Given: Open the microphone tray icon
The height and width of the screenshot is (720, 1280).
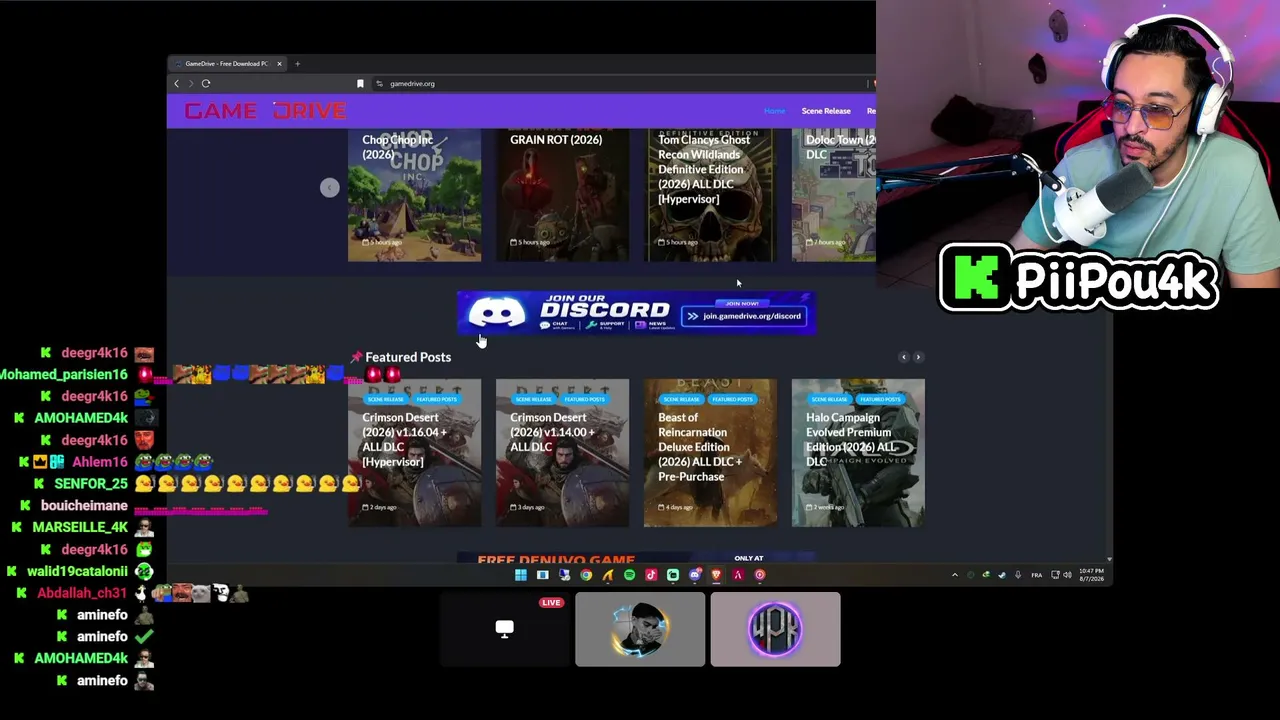Looking at the screenshot, I should click(1018, 575).
